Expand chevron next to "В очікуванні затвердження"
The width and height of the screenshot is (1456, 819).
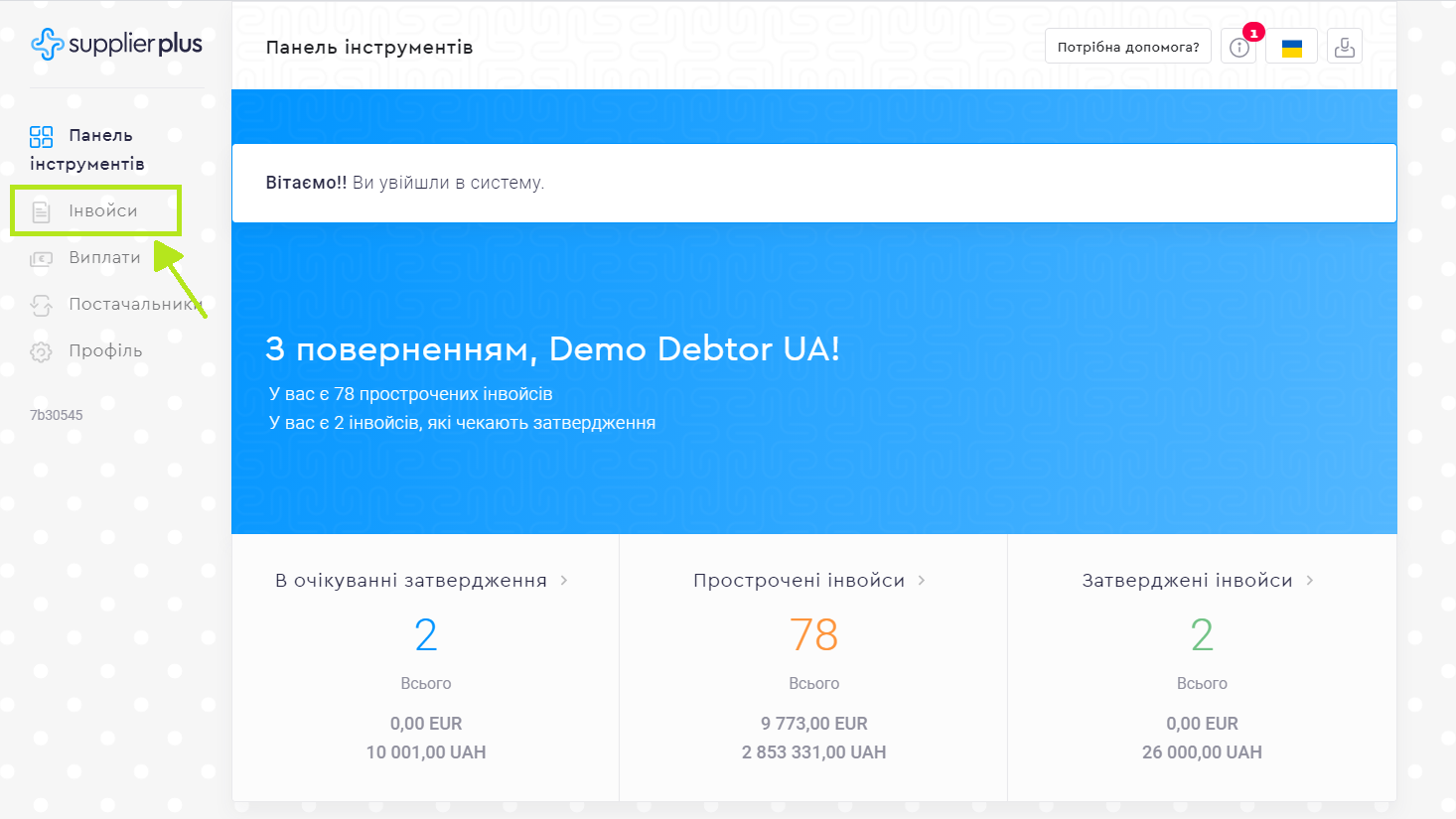pos(564,581)
